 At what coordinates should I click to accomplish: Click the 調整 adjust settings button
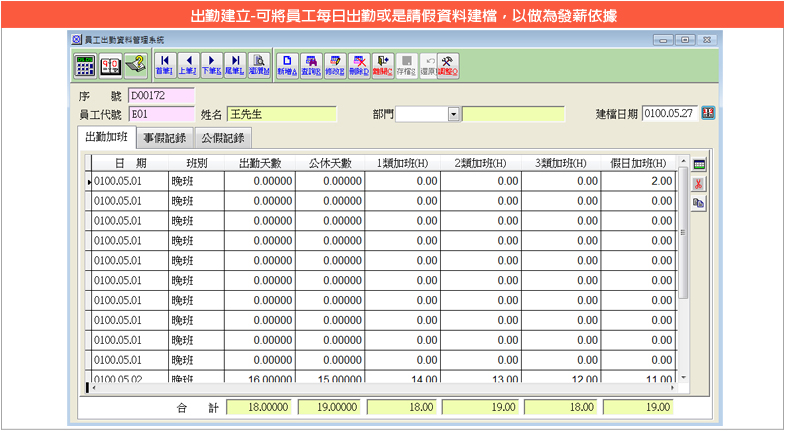coord(448,66)
